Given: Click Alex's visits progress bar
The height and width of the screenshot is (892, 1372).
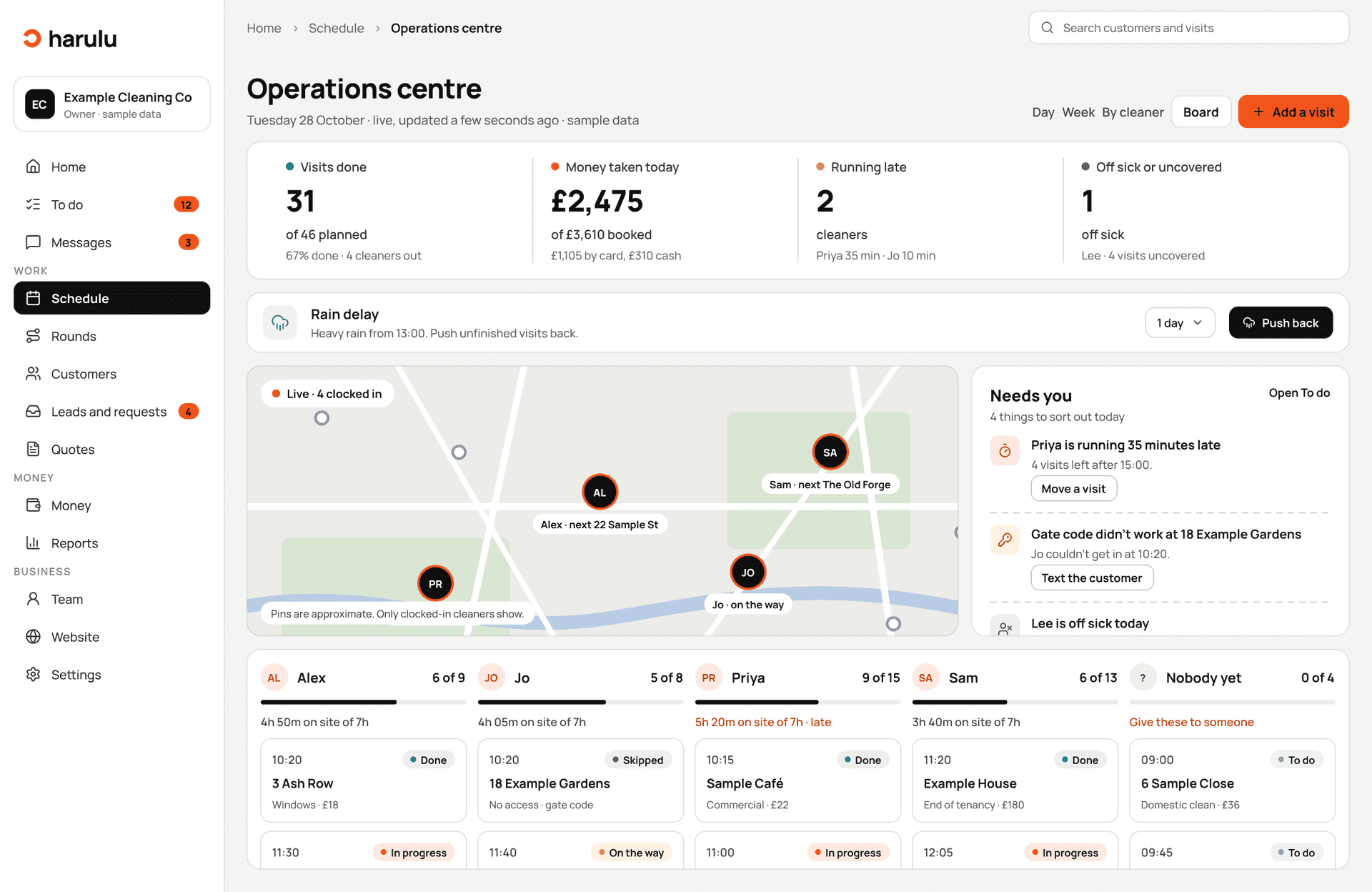Looking at the screenshot, I should [x=363, y=702].
